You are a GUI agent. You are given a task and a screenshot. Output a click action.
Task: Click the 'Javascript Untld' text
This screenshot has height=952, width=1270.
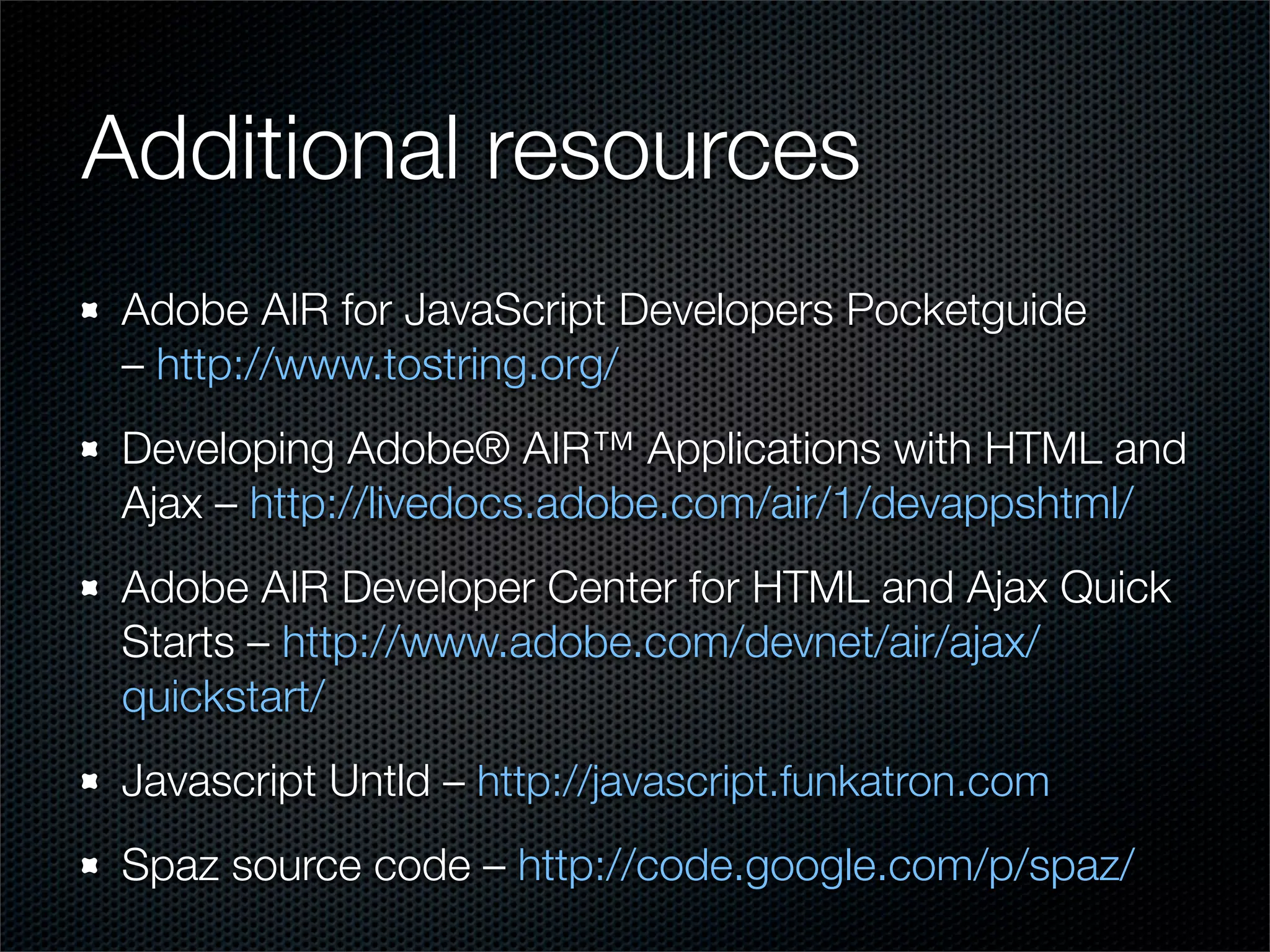pos(276,782)
